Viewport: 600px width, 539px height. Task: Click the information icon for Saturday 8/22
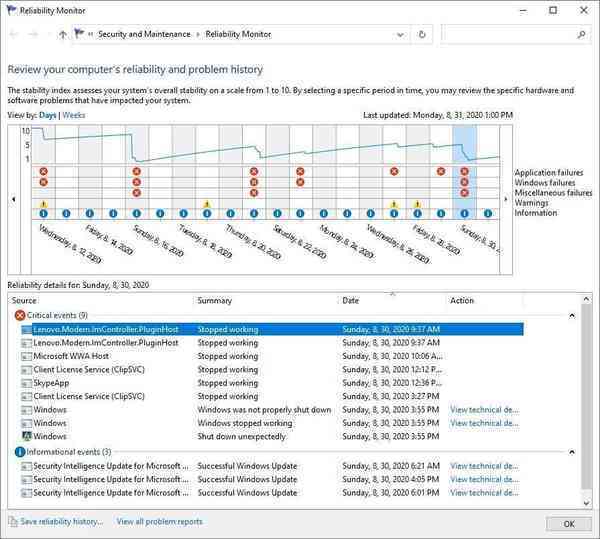point(277,214)
